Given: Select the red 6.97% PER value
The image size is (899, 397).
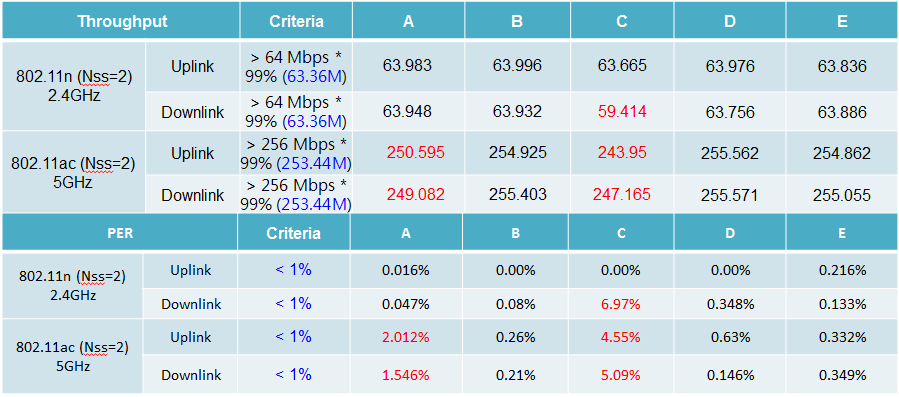Looking at the screenshot, I should click(x=622, y=303).
